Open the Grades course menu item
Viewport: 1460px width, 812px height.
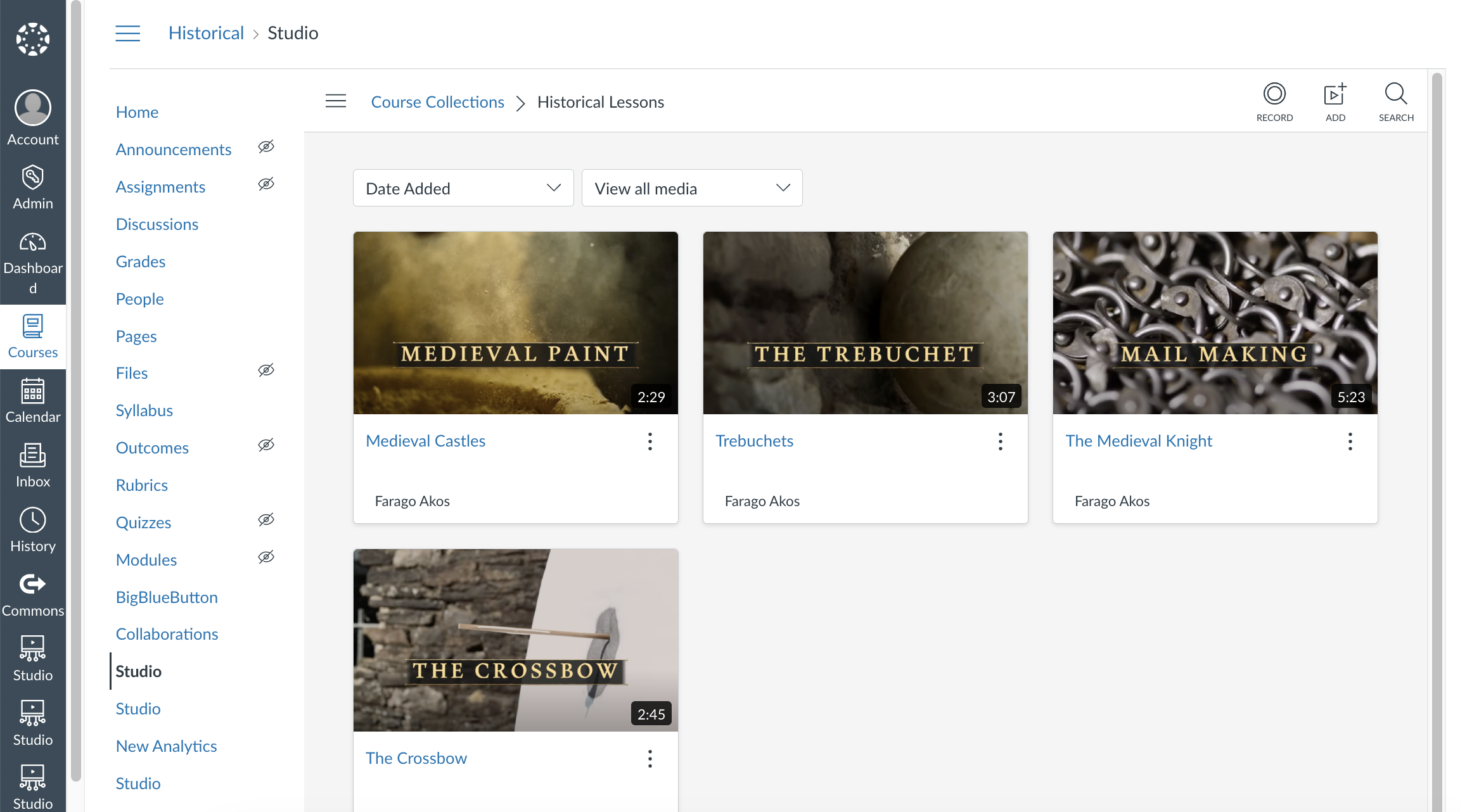click(x=141, y=262)
